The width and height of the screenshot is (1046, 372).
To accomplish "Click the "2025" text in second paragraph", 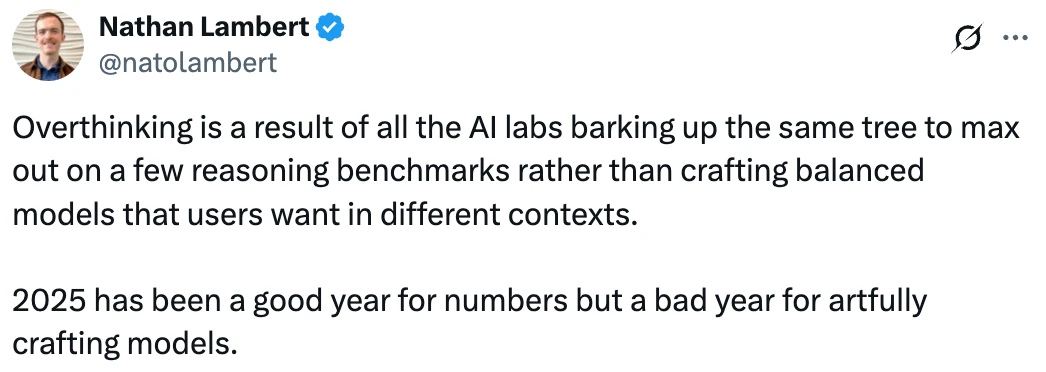I will [x=48, y=302].
